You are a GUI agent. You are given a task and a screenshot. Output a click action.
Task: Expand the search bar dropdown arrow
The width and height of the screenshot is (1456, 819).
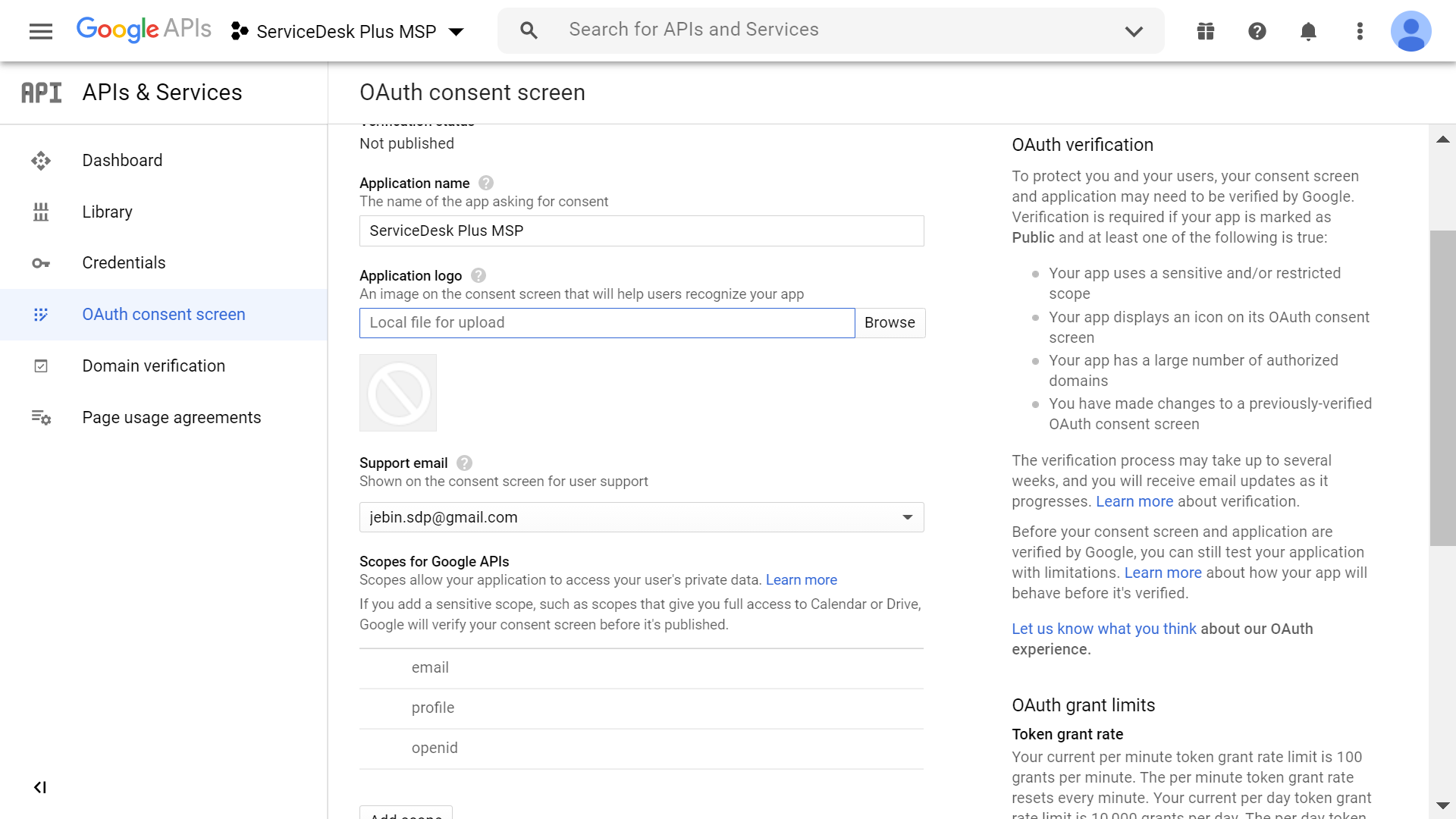click(x=1134, y=31)
